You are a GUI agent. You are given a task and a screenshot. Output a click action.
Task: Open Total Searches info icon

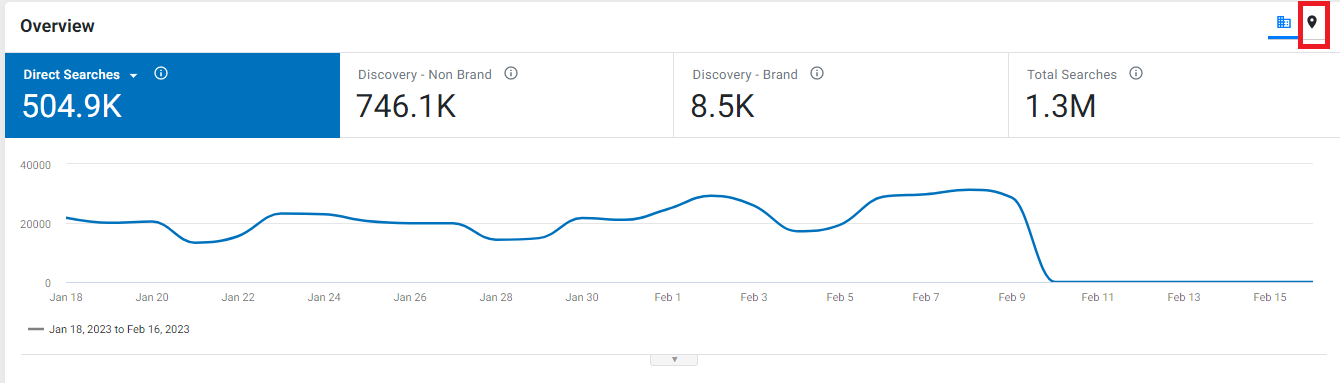(x=1136, y=74)
